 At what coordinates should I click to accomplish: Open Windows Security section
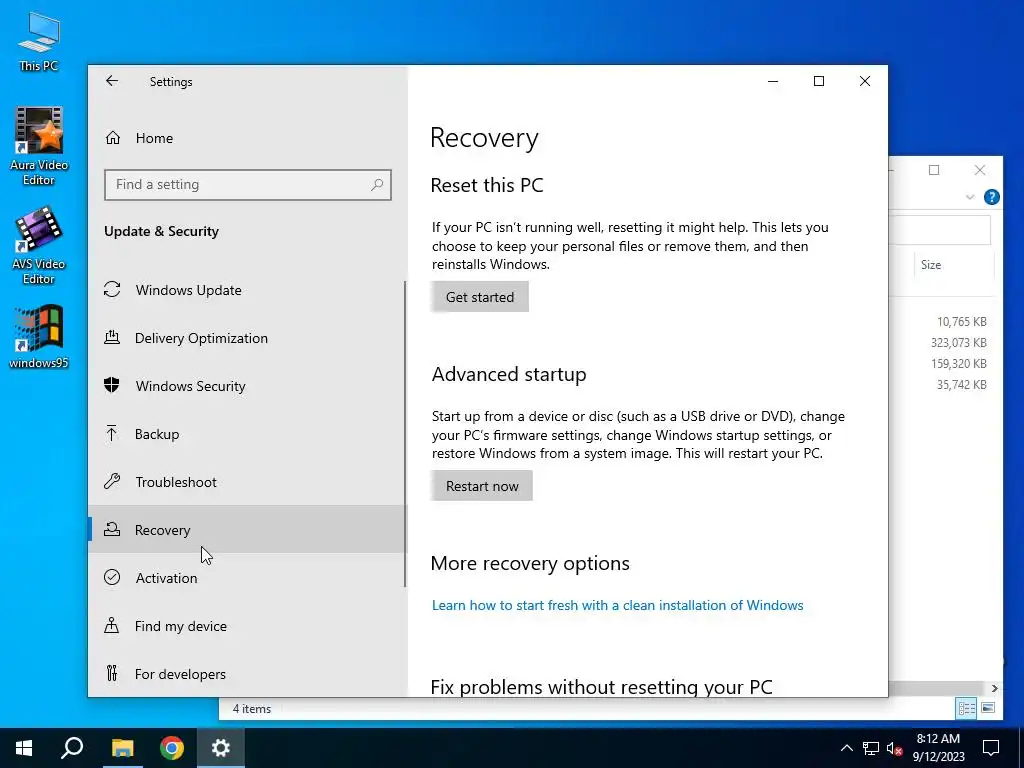(x=247, y=386)
